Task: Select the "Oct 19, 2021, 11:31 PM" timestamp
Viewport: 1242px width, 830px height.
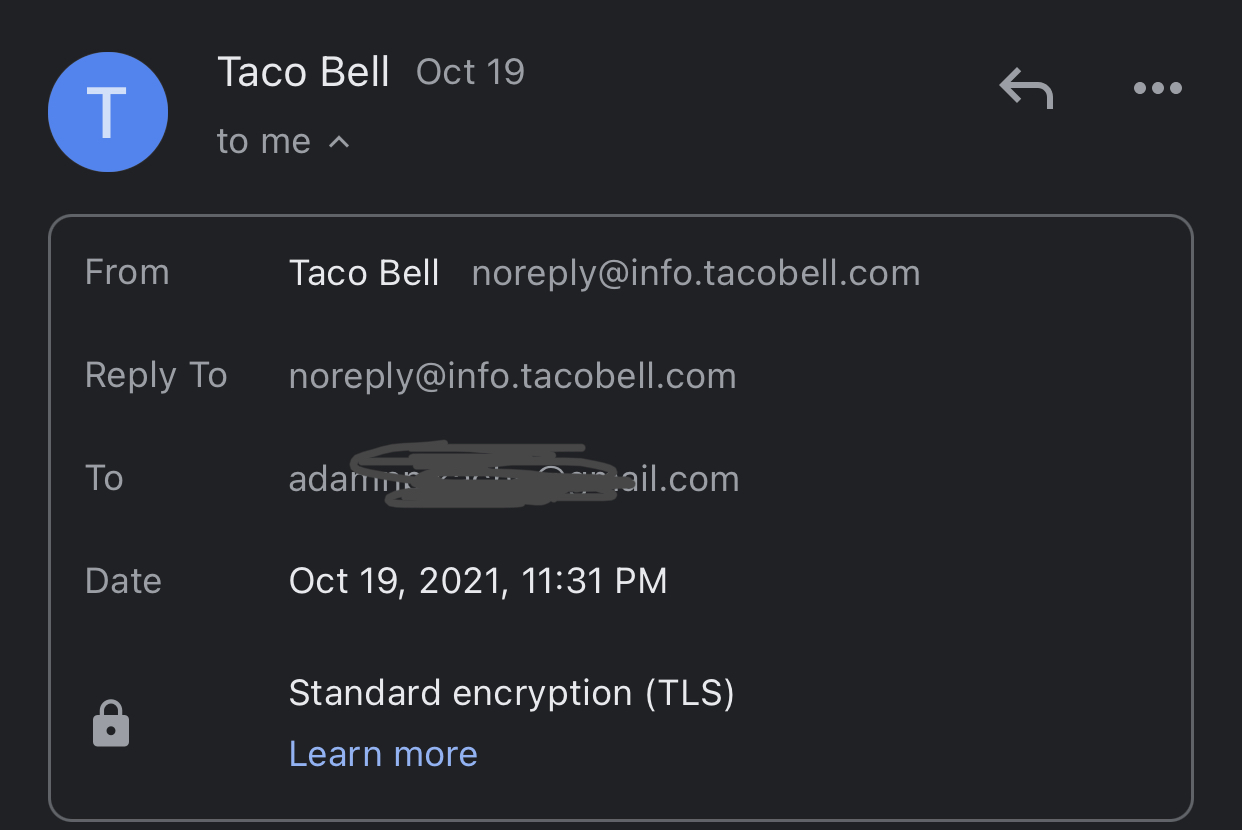Action: click(478, 581)
